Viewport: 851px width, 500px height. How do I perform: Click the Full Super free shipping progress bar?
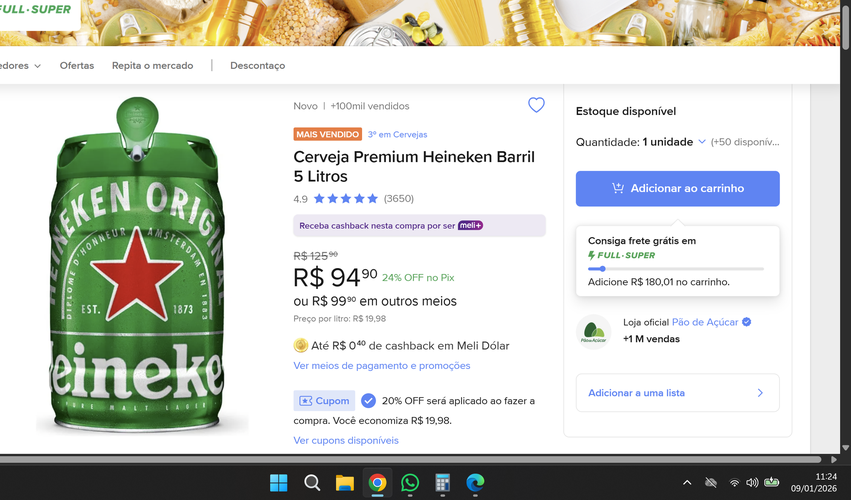point(676,269)
